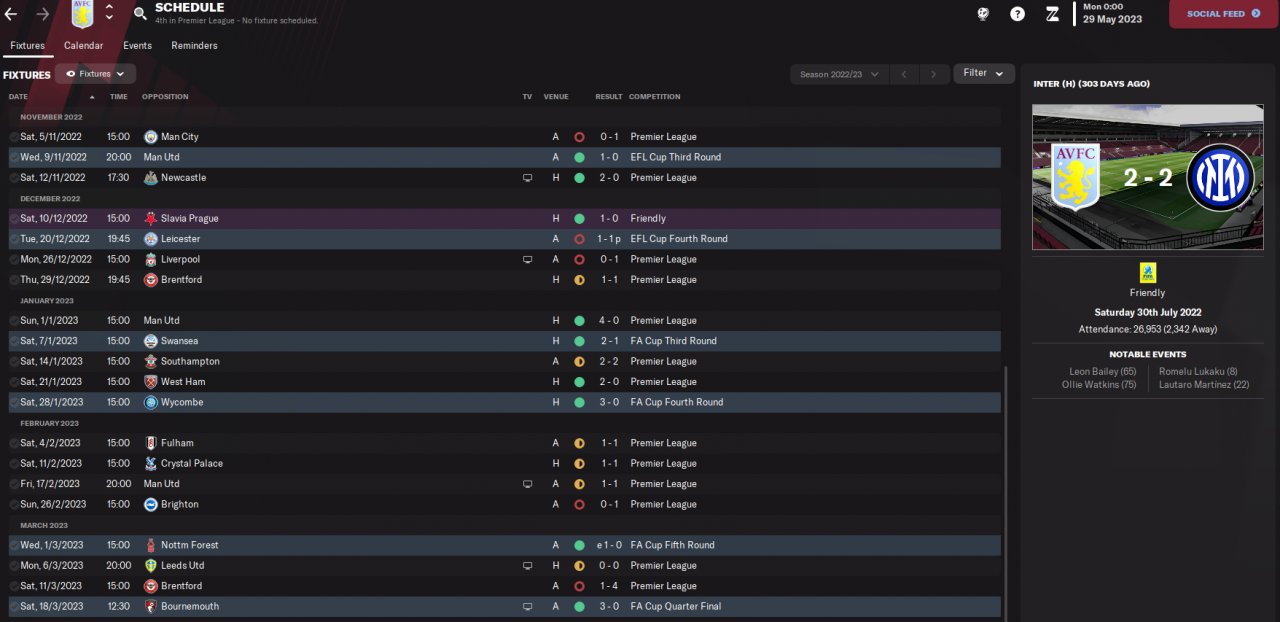The image size is (1280, 622).
Task: Click Liverpool club badge in fixture list
Action: click(x=151, y=259)
